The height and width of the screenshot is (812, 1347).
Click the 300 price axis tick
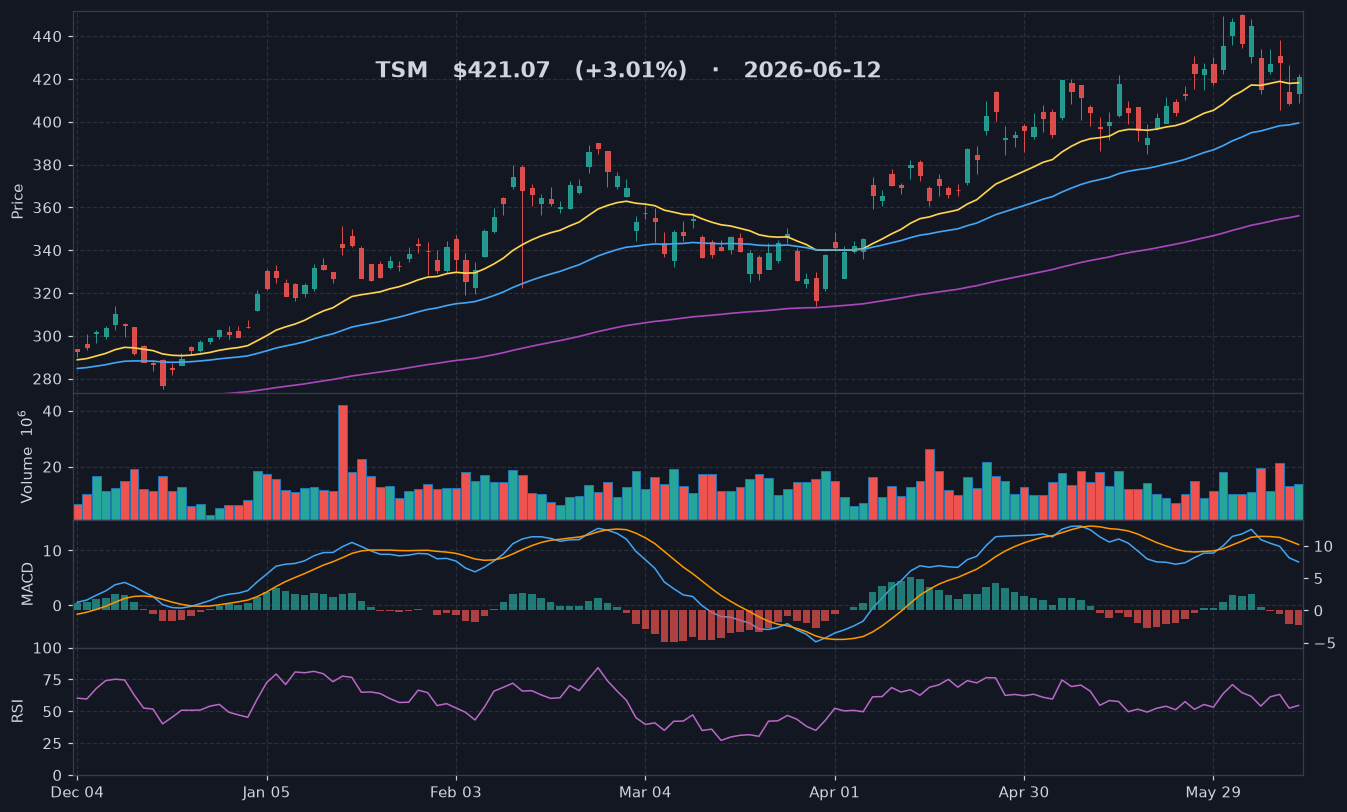(48, 336)
